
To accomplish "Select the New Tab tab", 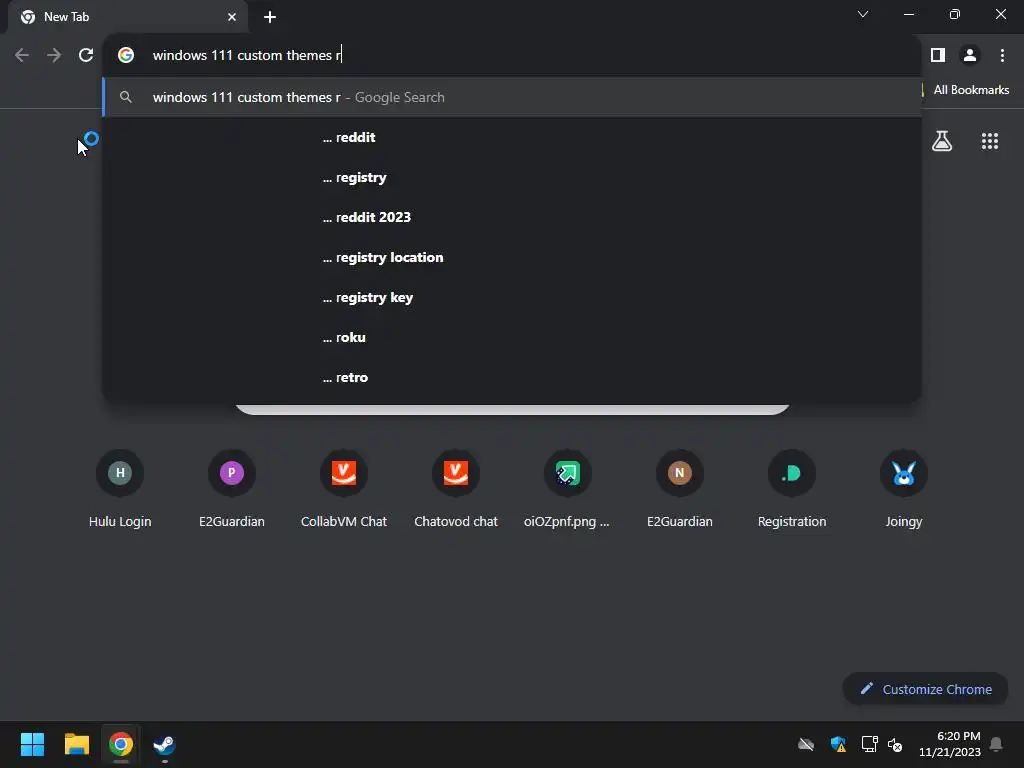I will 127,17.
